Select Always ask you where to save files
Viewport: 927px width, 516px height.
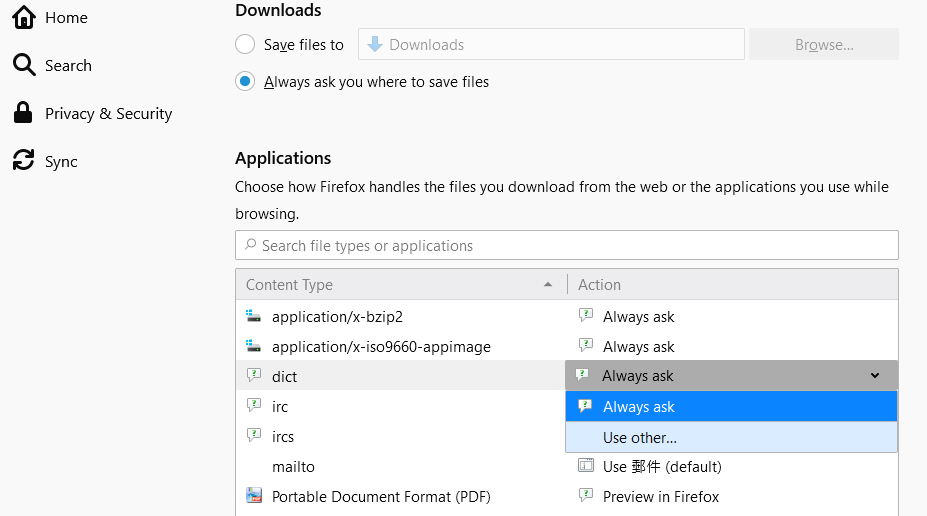point(245,81)
